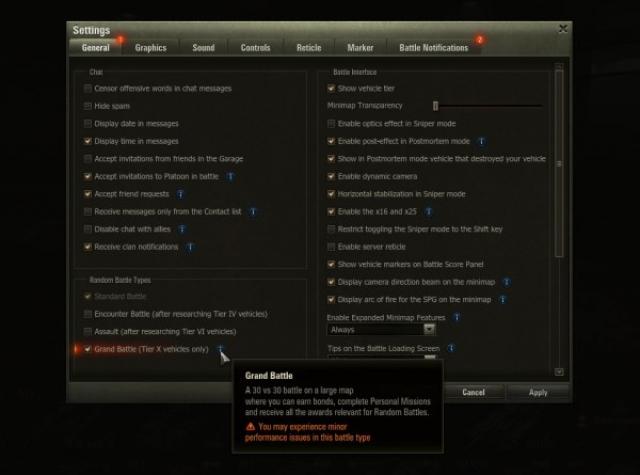Click info icon beside Receive clan notifications

[190, 247]
